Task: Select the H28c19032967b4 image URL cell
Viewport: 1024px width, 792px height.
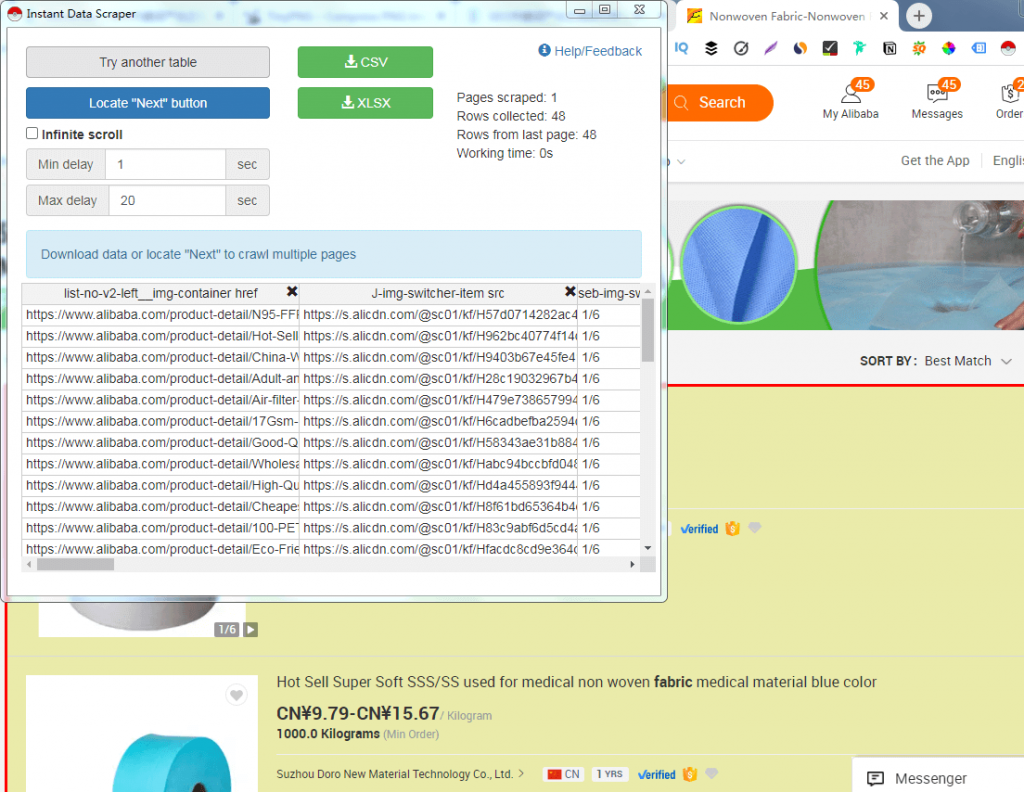Action: coord(439,379)
